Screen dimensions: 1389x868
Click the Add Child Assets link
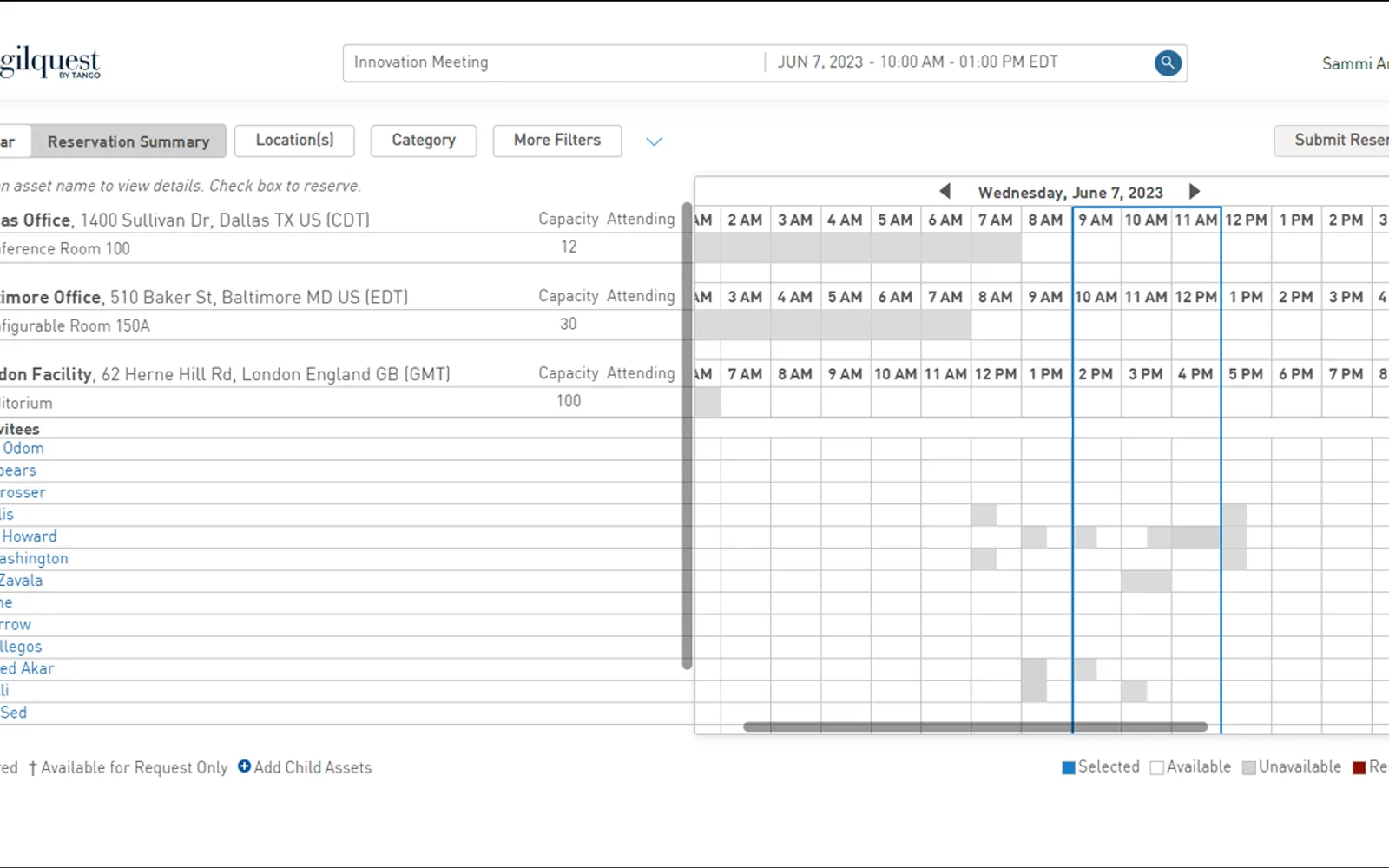tap(313, 767)
